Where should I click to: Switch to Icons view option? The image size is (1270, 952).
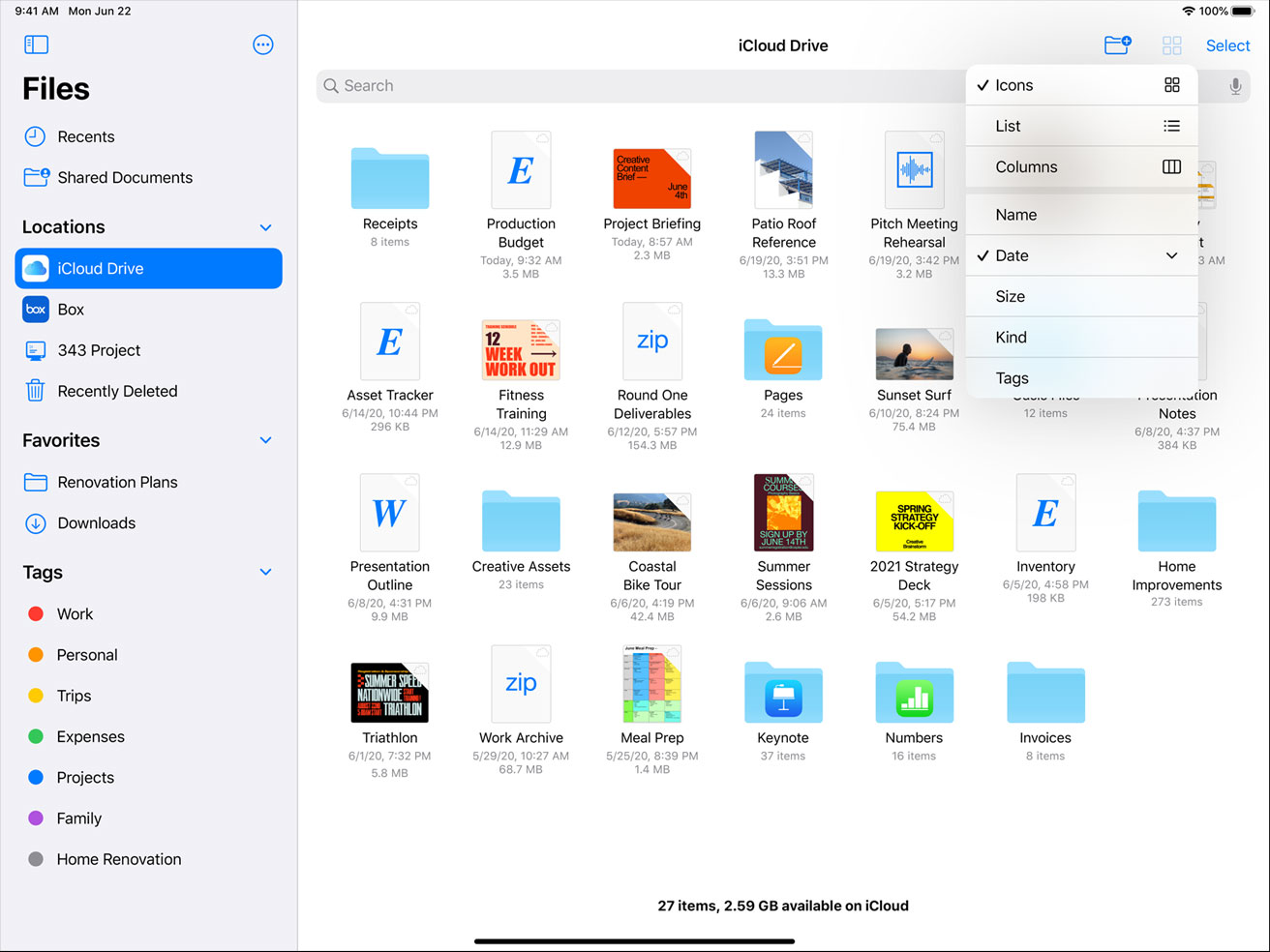(x=1082, y=85)
